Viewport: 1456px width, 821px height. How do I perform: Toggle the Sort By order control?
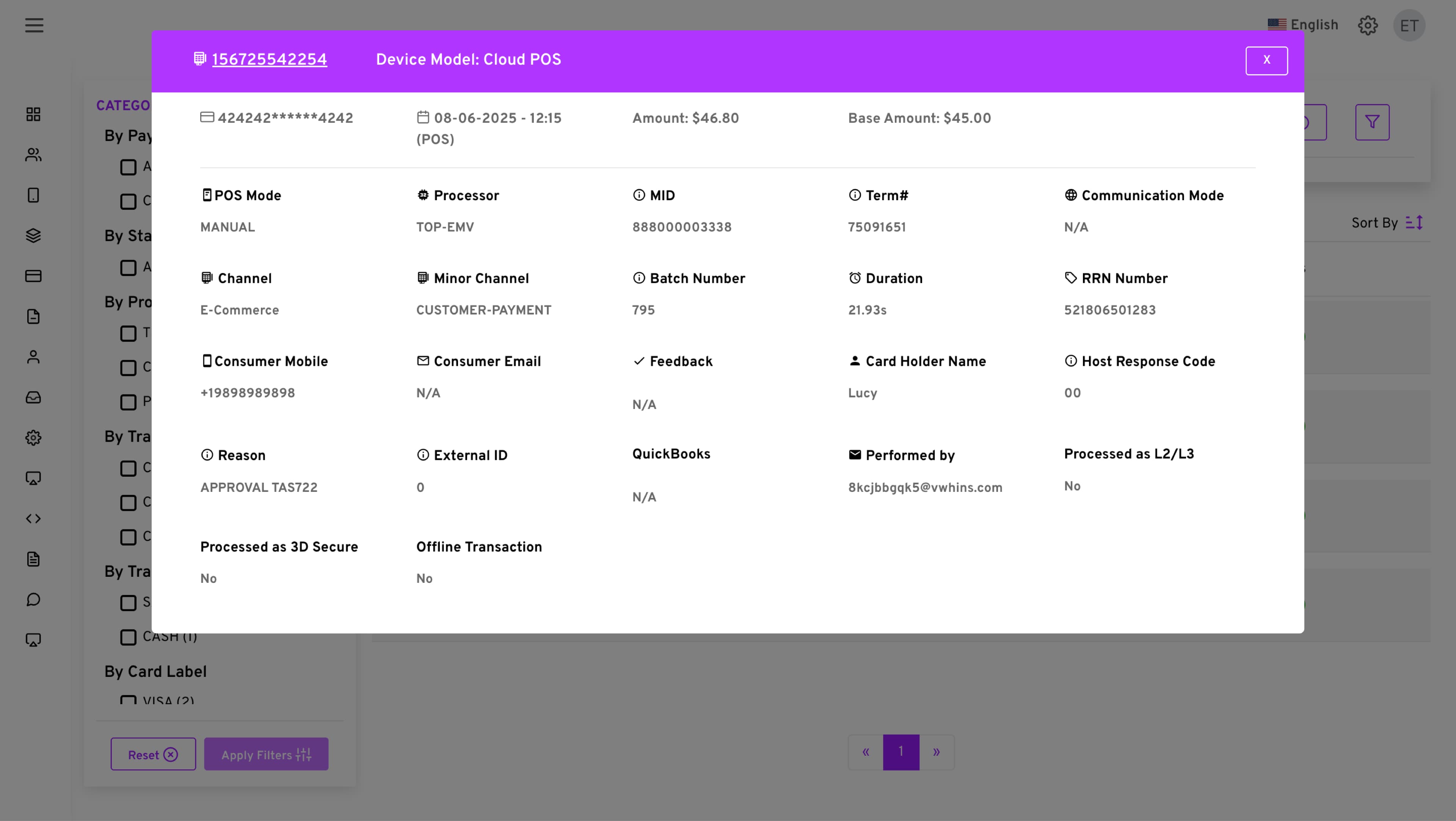1414,223
